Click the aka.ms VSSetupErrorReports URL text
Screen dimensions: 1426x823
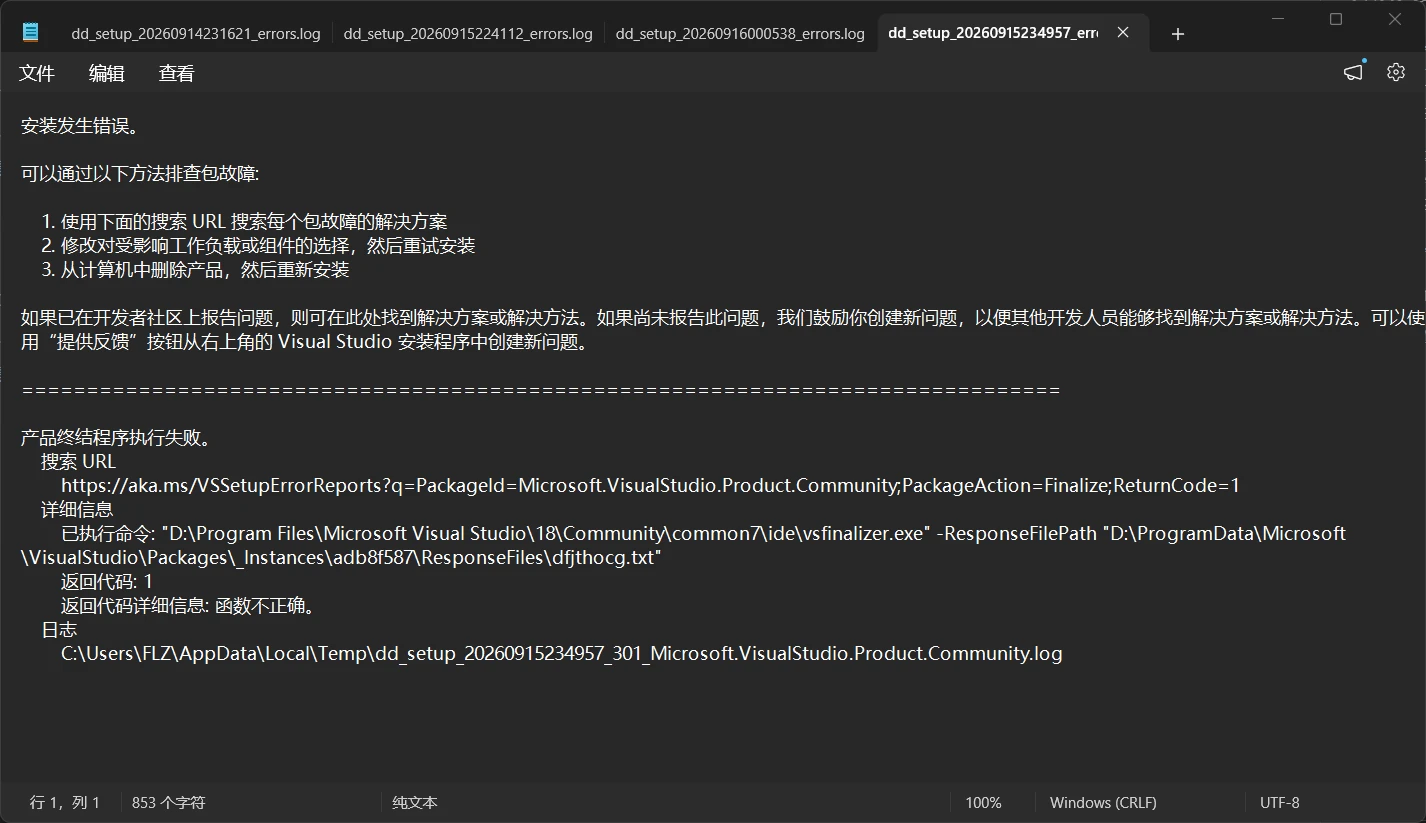(650, 486)
